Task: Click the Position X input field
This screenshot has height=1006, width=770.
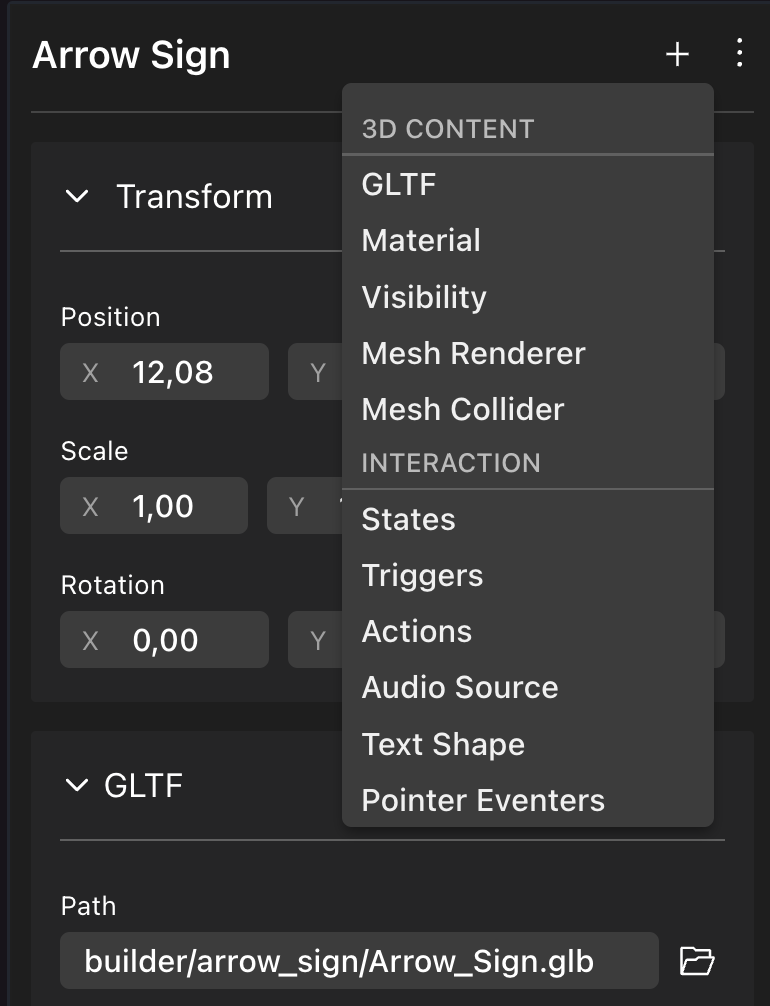Action: point(180,372)
